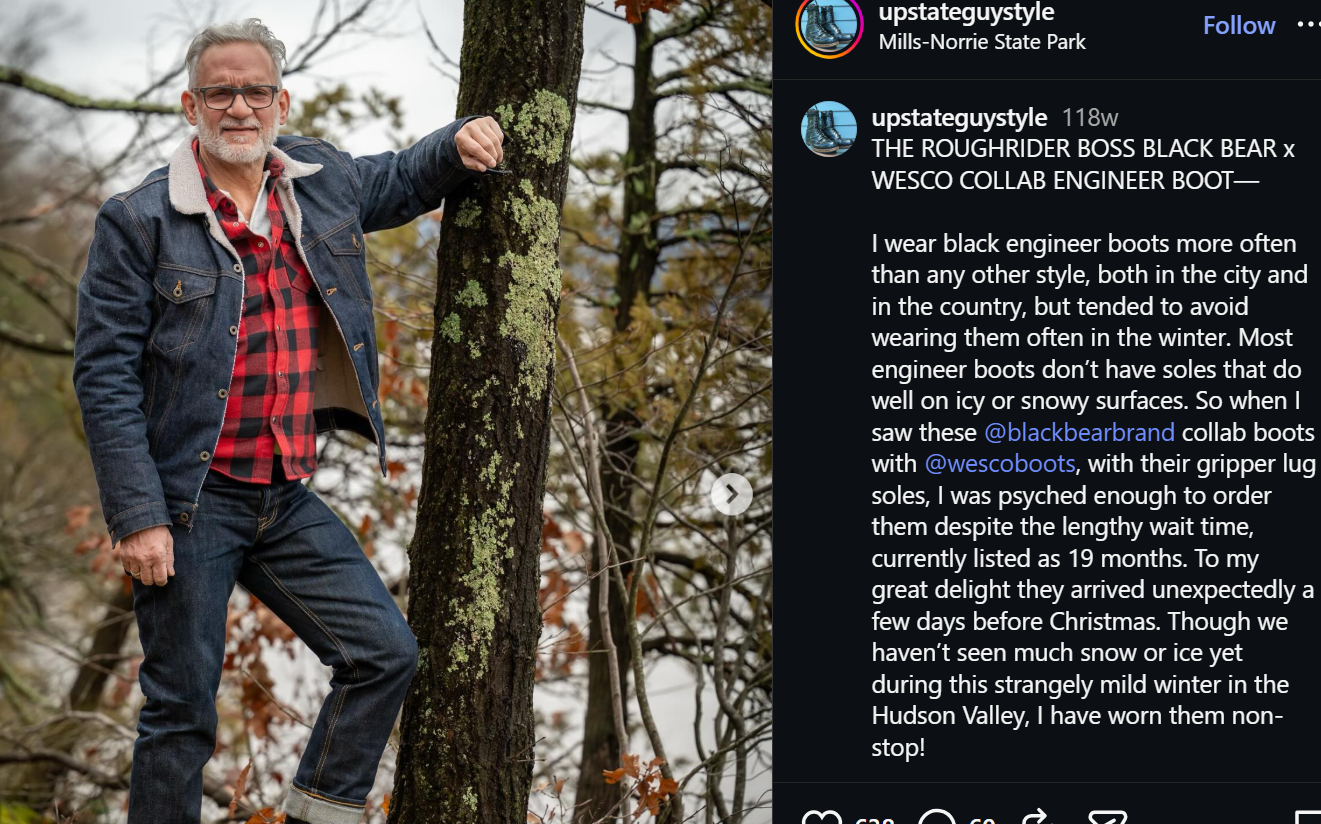Click the man's photo in the post
This screenshot has width=1321, height=824.
click(x=386, y=412)
